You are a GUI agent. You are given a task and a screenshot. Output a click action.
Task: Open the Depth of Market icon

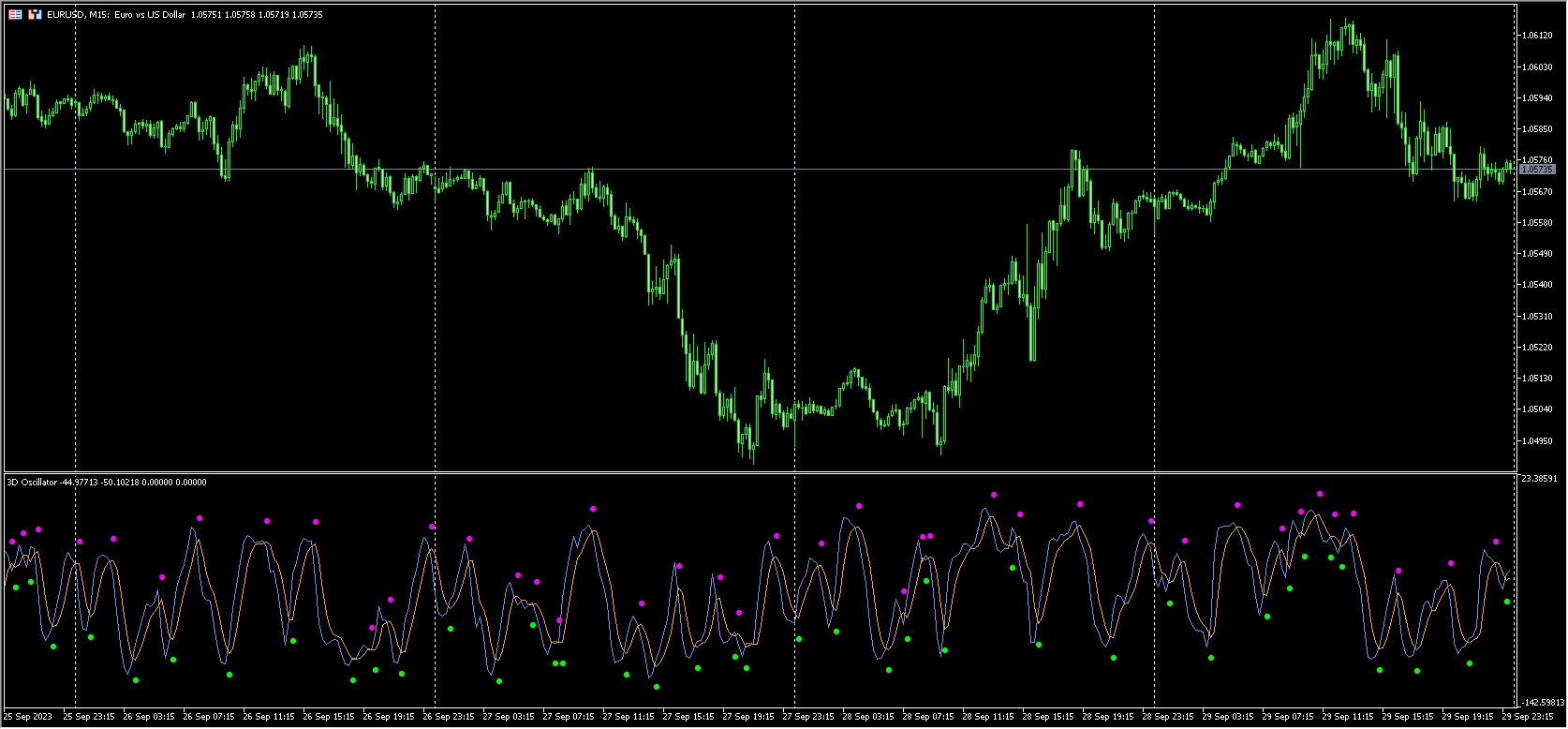coord(35,15)
